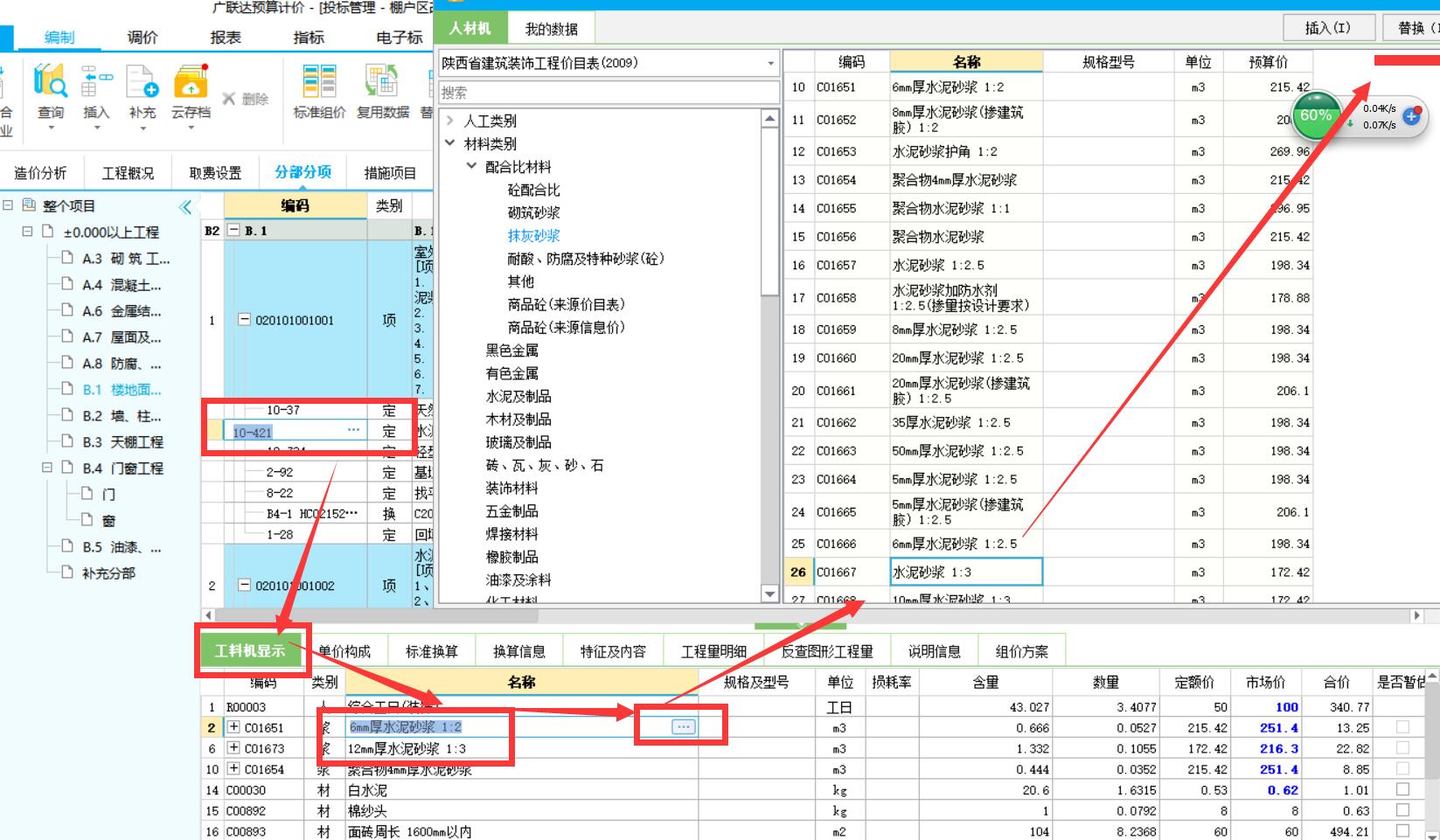This screenshot has height=840, width=1440.
Task: Select 砼配合比 in the material tree
Action: [x=534, y=190]
